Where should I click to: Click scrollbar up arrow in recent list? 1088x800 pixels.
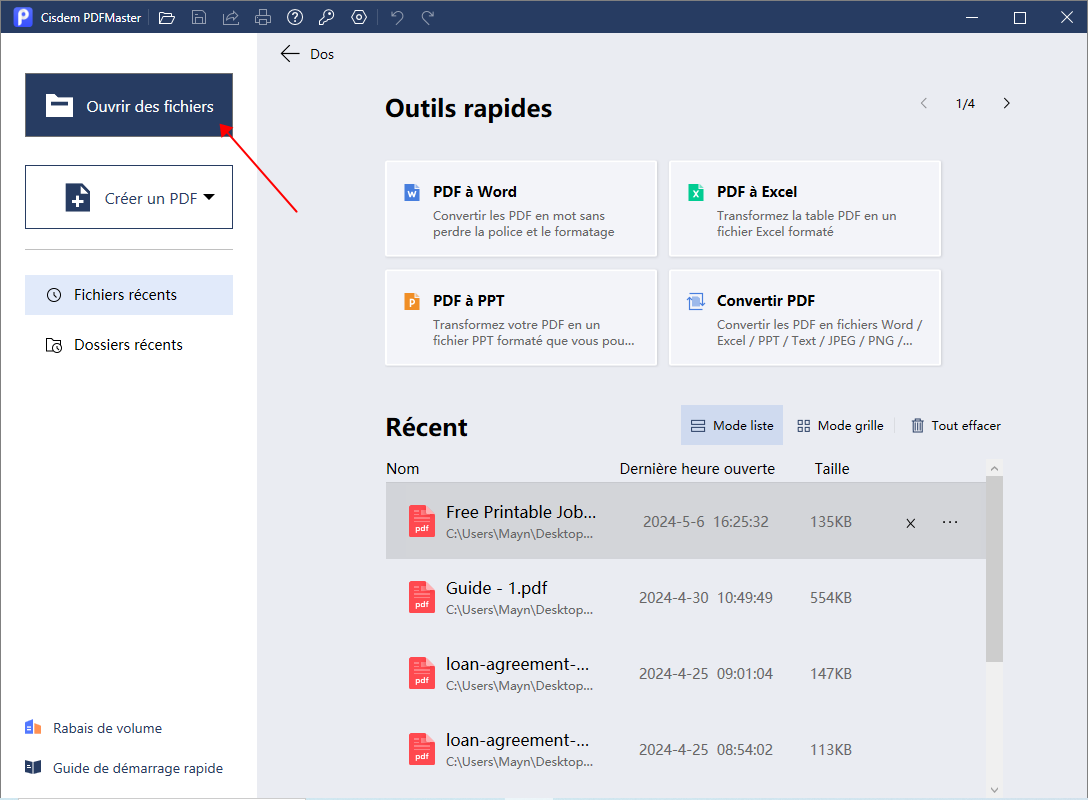[x=994, y=469]
